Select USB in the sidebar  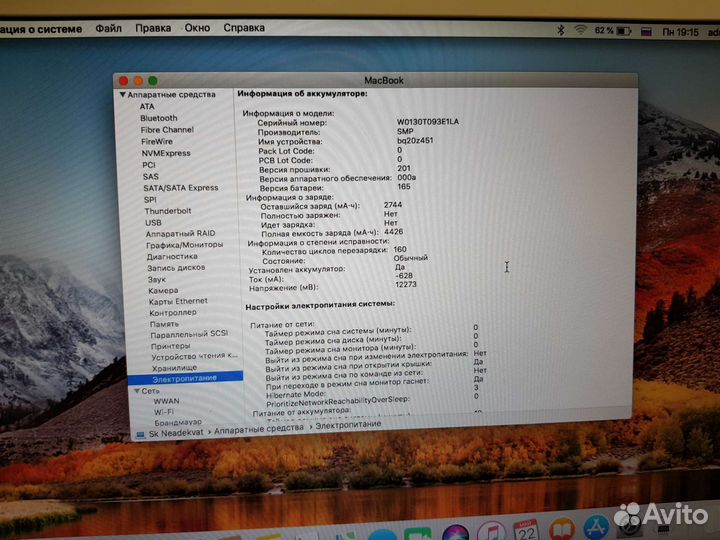[153, 223]
